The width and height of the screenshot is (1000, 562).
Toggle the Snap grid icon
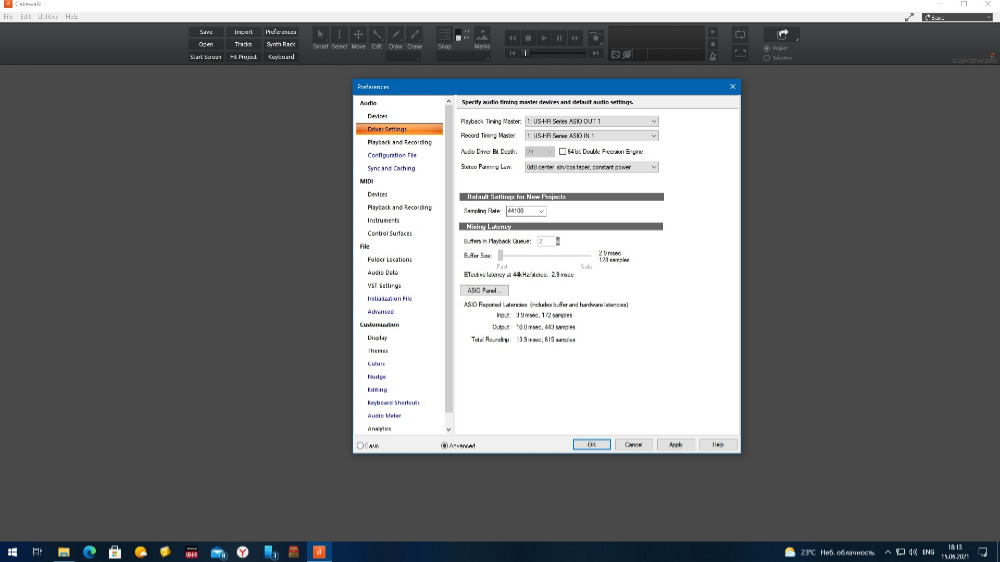[x=445, y=34]
